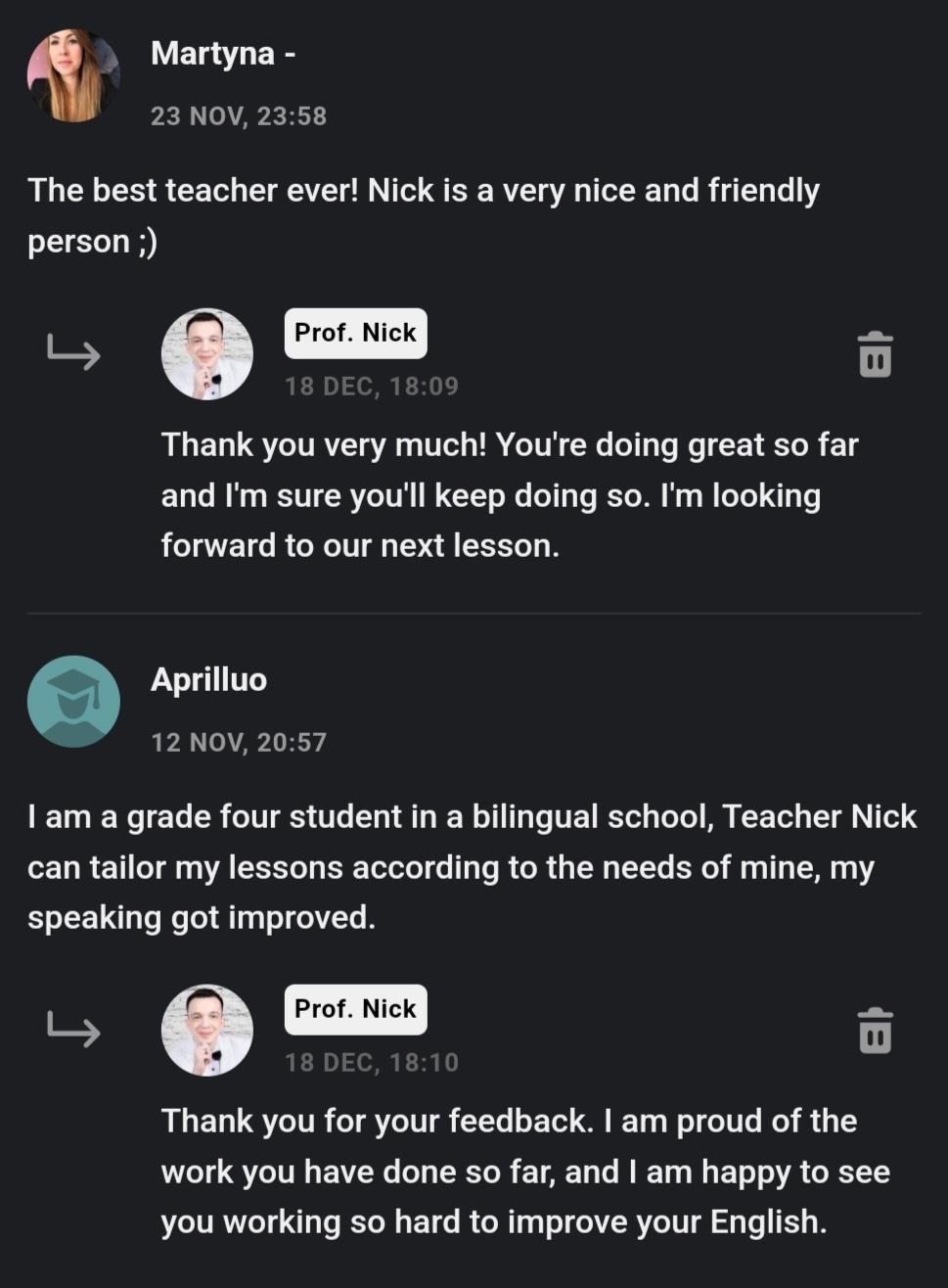Click reply arrow icon below Aprilluo's review
Image resolution: width=948 pixels, height=1288 pixels.
tap(73, 1028)
